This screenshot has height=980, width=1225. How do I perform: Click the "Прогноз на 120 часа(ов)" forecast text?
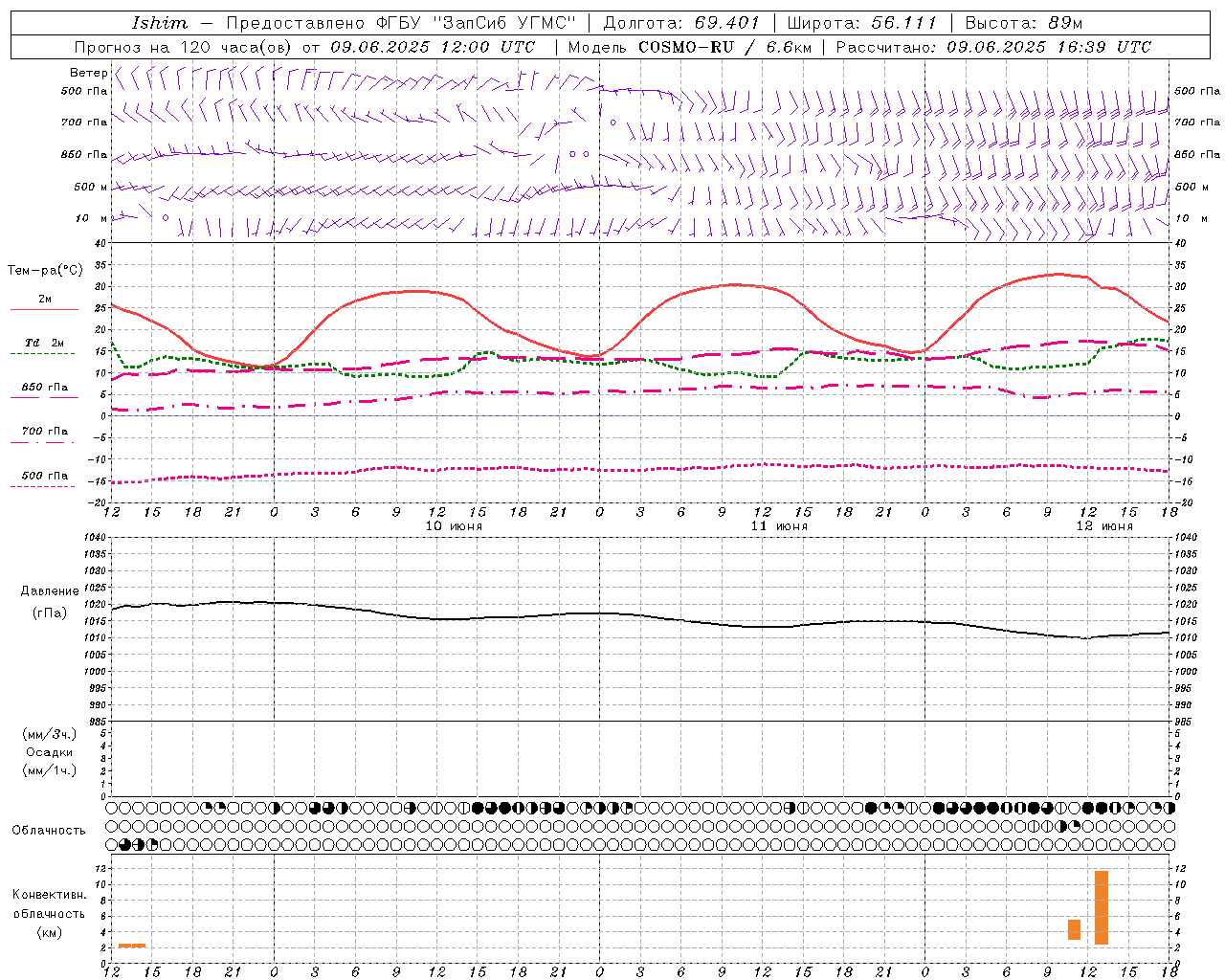pos(185,47)
